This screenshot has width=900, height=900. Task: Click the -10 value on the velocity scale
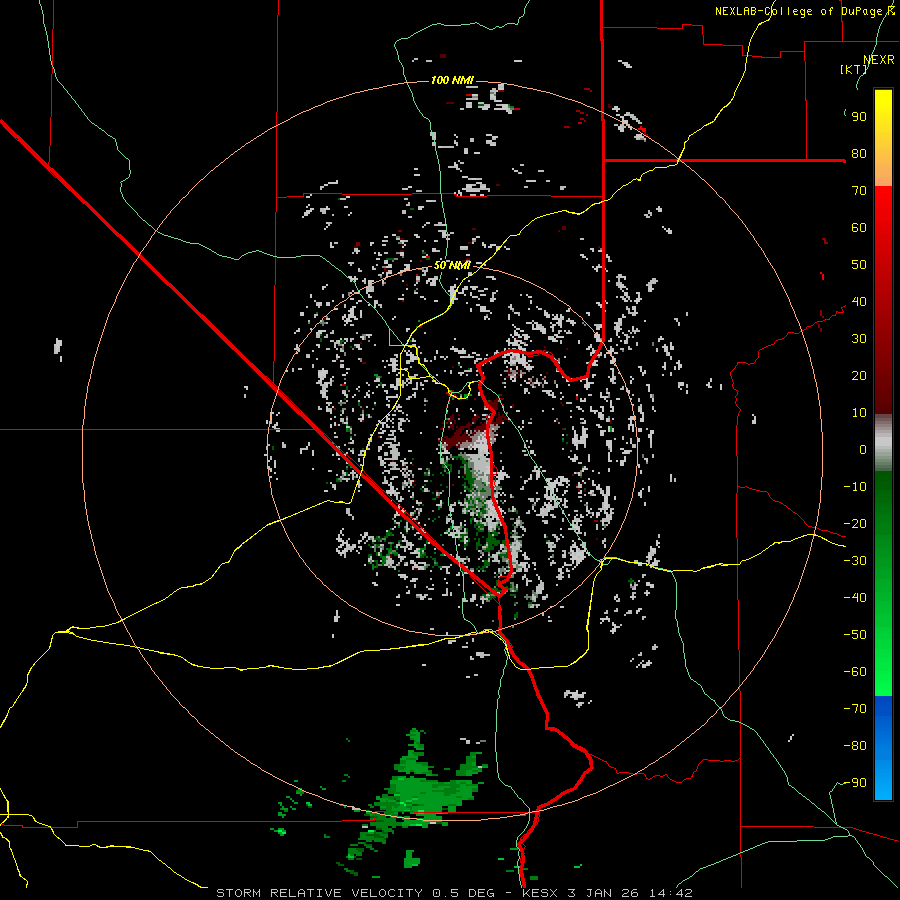click(x=855, y=487)
